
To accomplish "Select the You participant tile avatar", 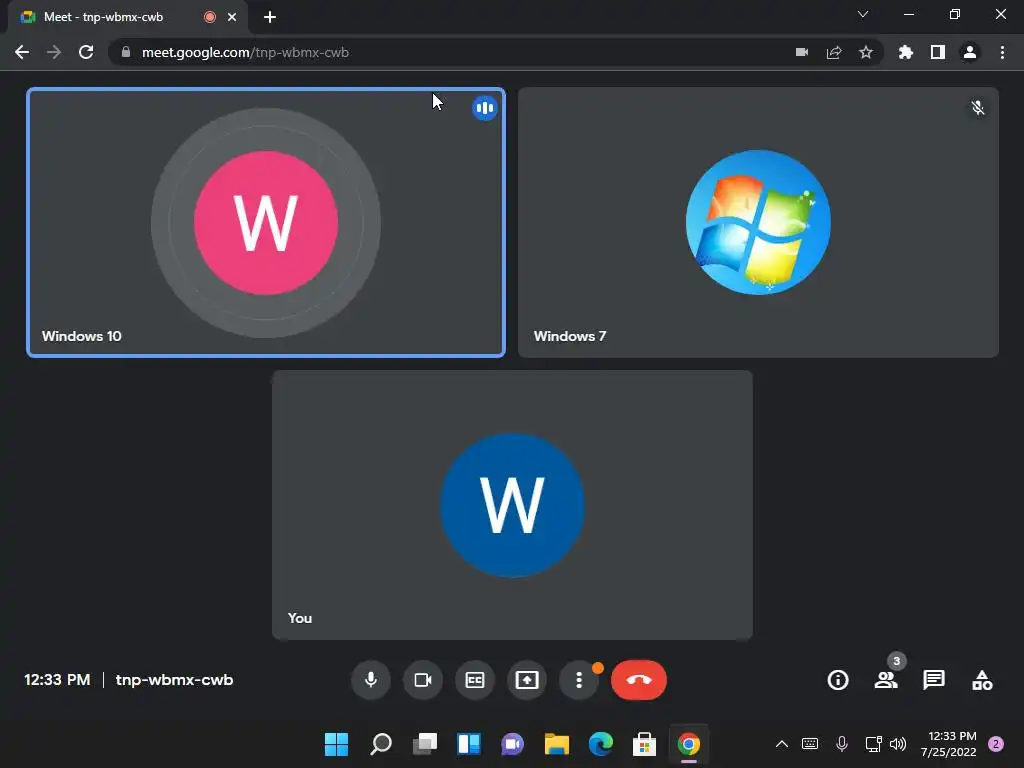I will point(512,505).
